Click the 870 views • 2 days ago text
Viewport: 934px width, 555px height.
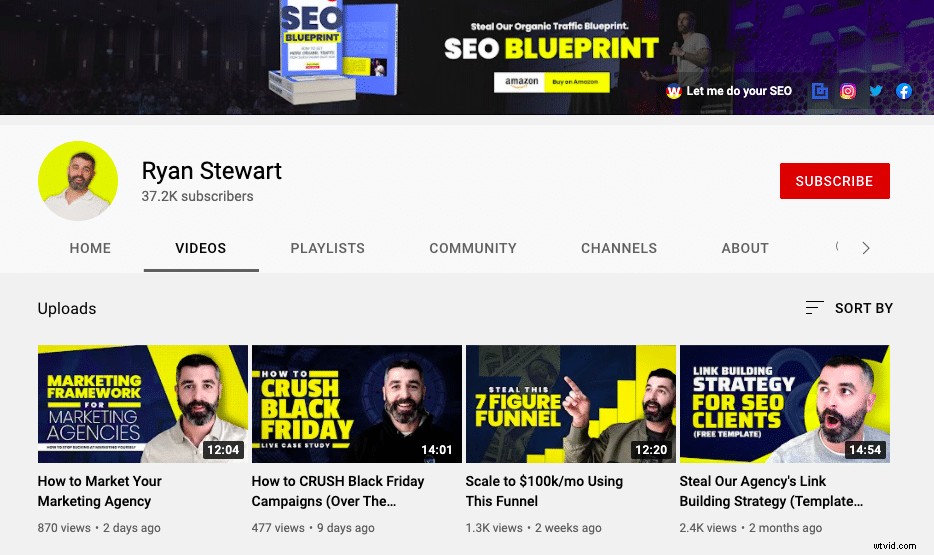[99, 528]
